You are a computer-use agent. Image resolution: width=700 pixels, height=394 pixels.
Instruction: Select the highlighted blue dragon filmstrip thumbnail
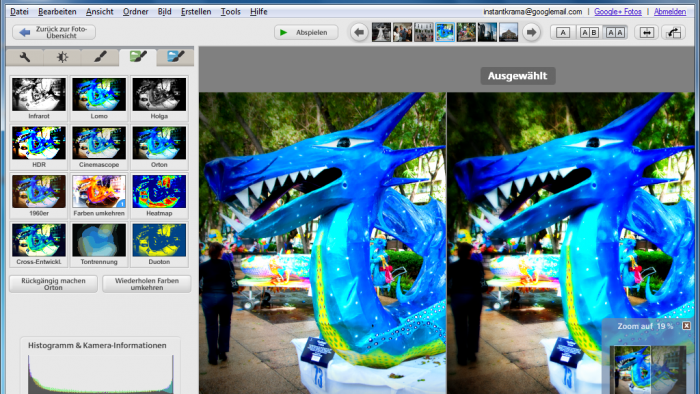click(445, 33)
